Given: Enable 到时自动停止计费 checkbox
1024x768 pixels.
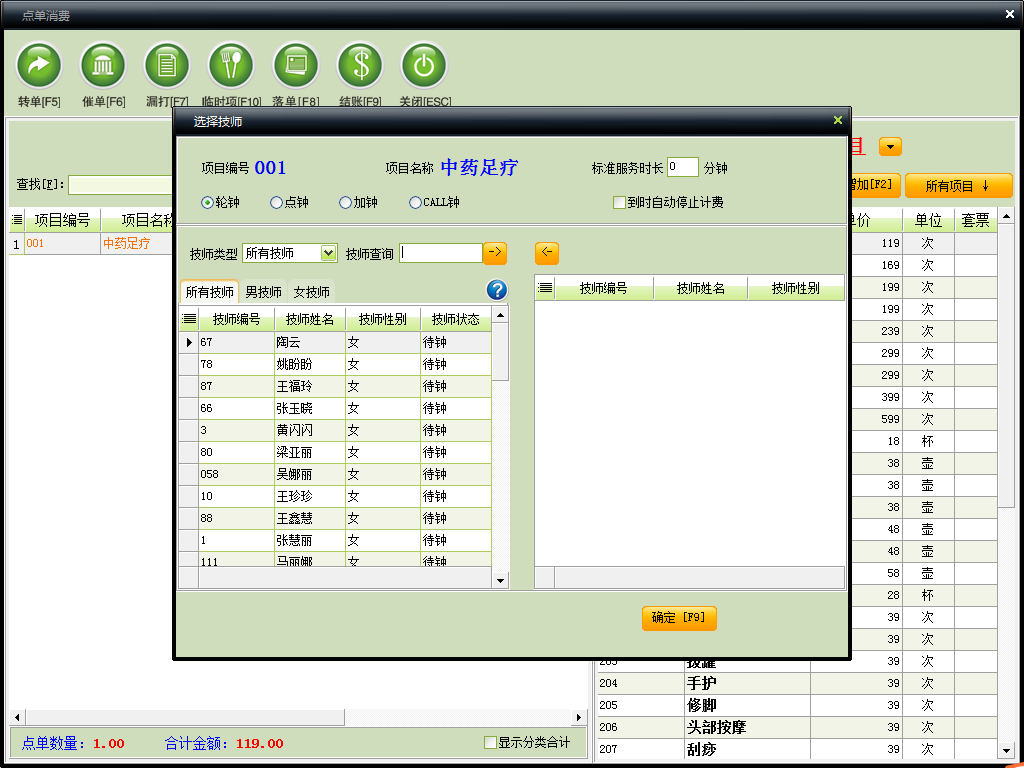Looking at the screenshot, I should point(668,202).
